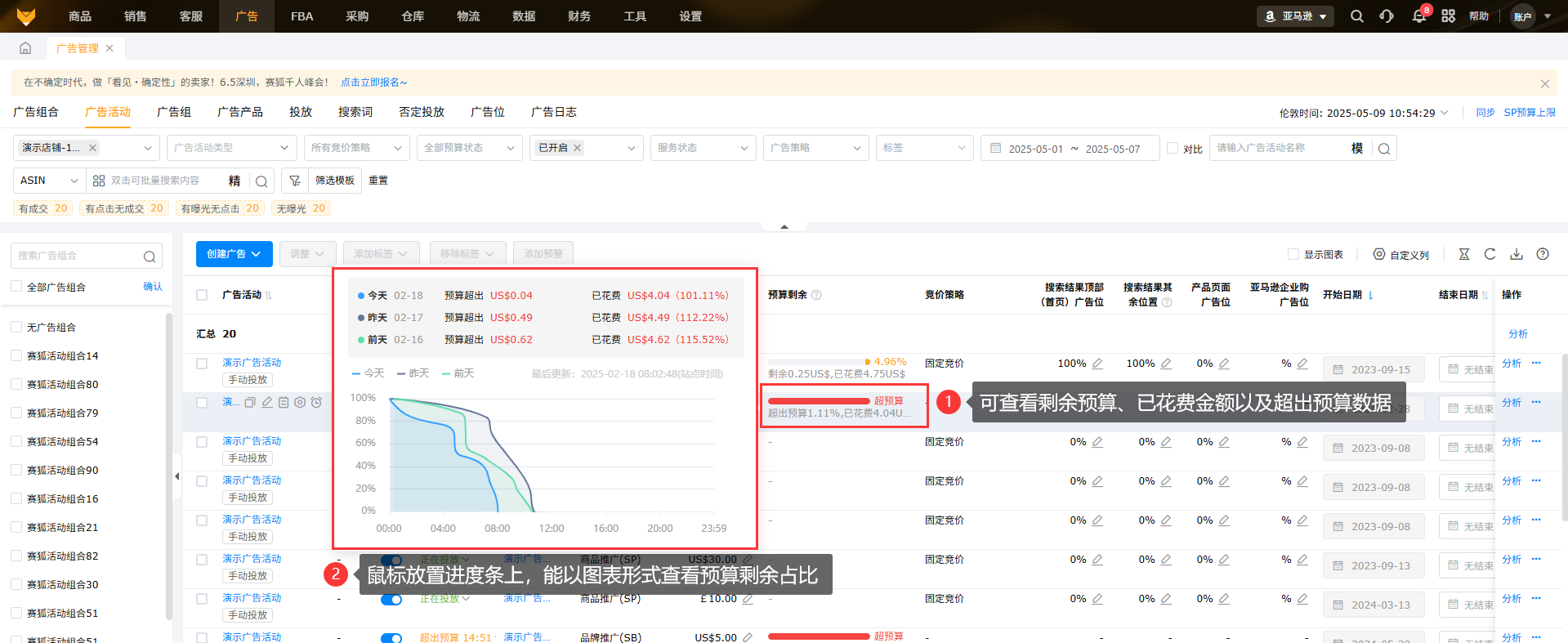Image resolution: width=1568 pixels, height=643 pixels.
Task: Click the copy icon in highlighted campaign row
Action: click(x=250, y=402)
